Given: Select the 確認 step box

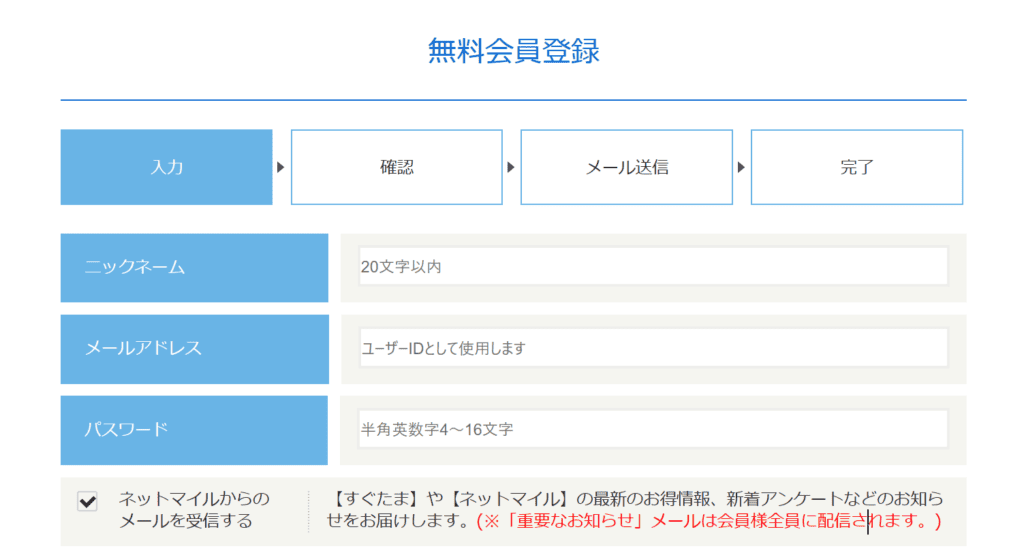Looking at the screenshot, I should pos(396,167).
